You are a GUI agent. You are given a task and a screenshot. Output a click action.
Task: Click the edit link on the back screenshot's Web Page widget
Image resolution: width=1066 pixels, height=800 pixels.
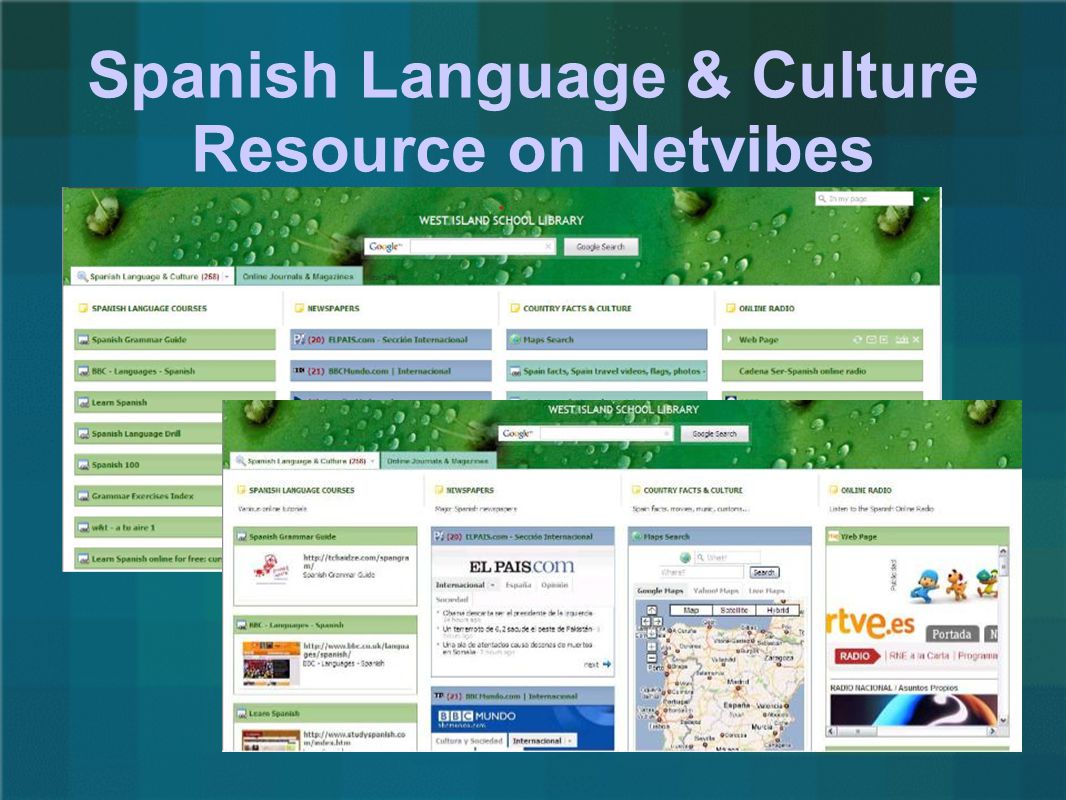pos(901,339)
